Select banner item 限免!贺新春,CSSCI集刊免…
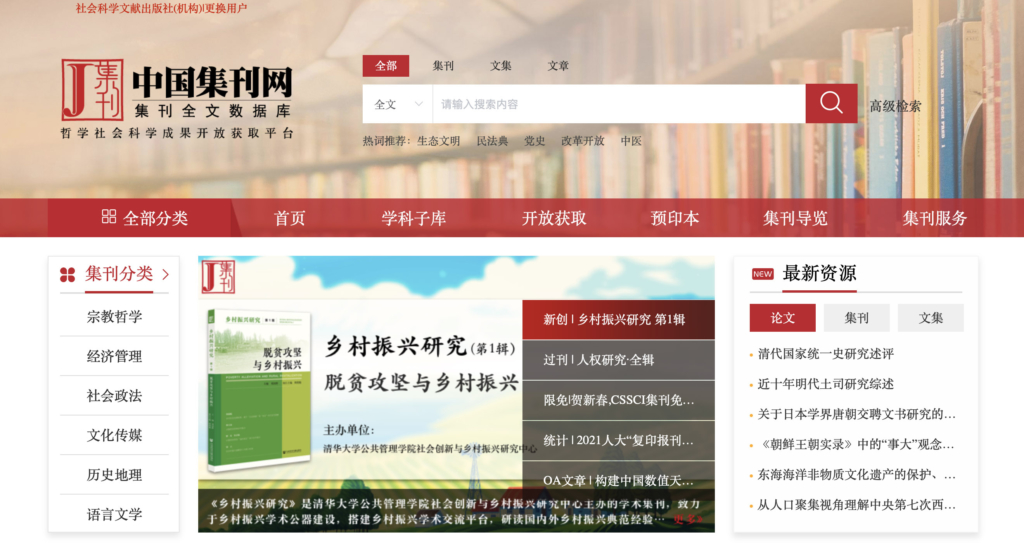The height and width of the screenshot is (543, 1024). (618, 400)
